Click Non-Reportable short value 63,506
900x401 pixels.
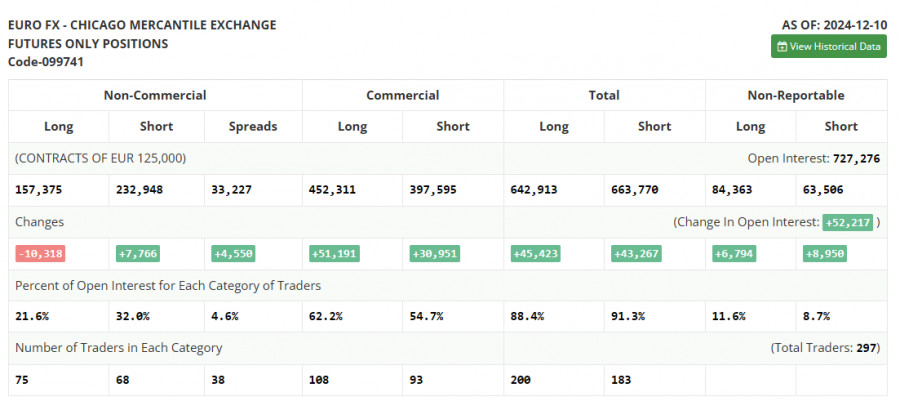click(x=823, y=190)
